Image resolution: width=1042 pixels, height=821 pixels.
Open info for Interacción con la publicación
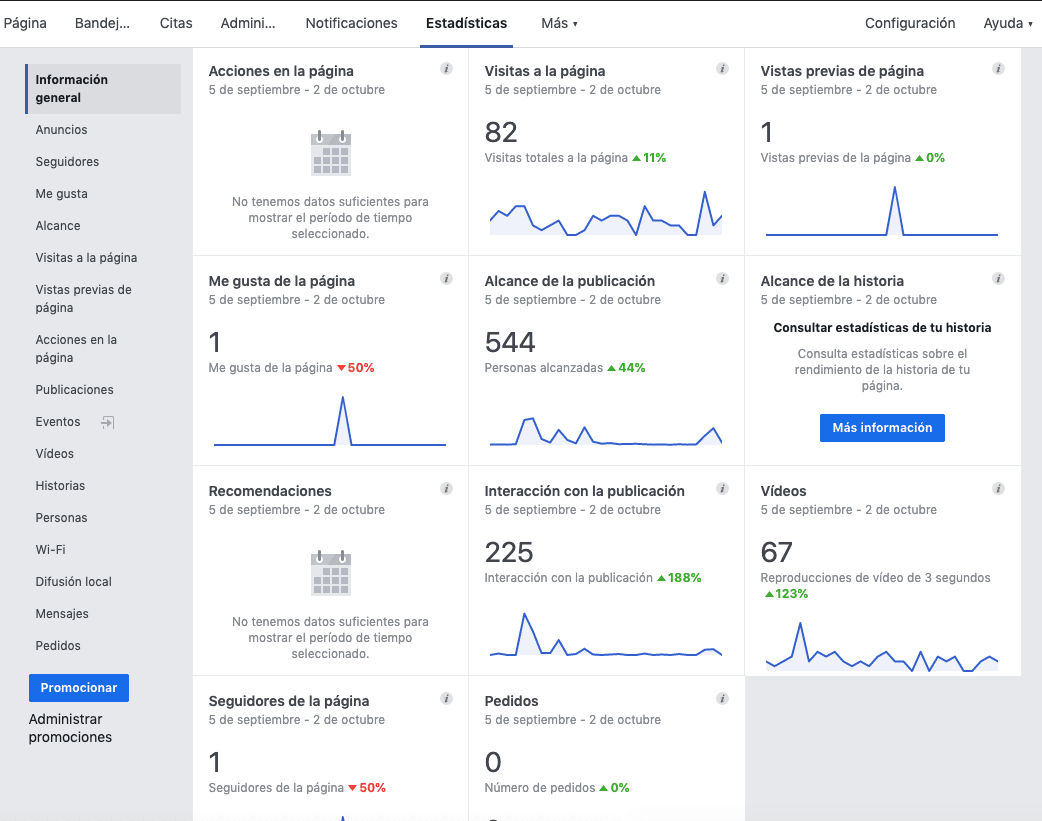[722, 489]
